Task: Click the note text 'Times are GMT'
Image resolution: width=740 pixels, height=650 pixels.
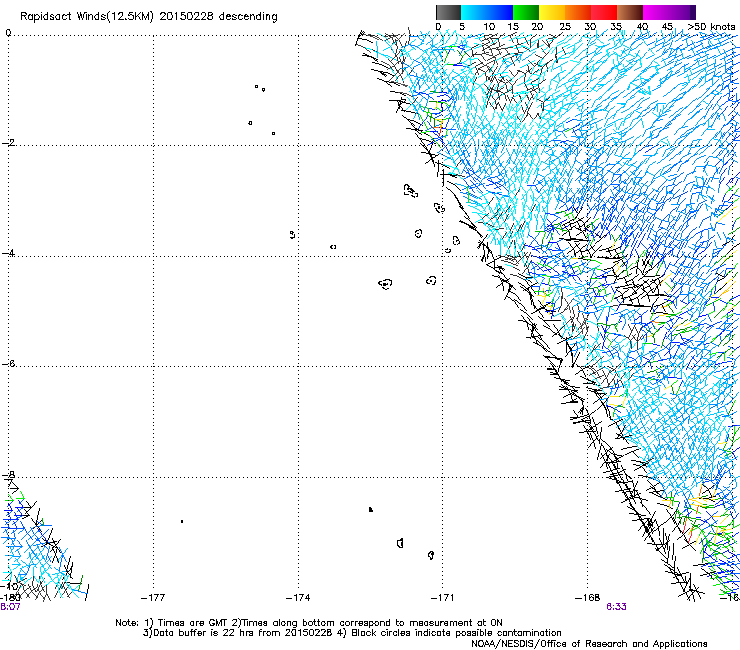Action: (193, 623)
